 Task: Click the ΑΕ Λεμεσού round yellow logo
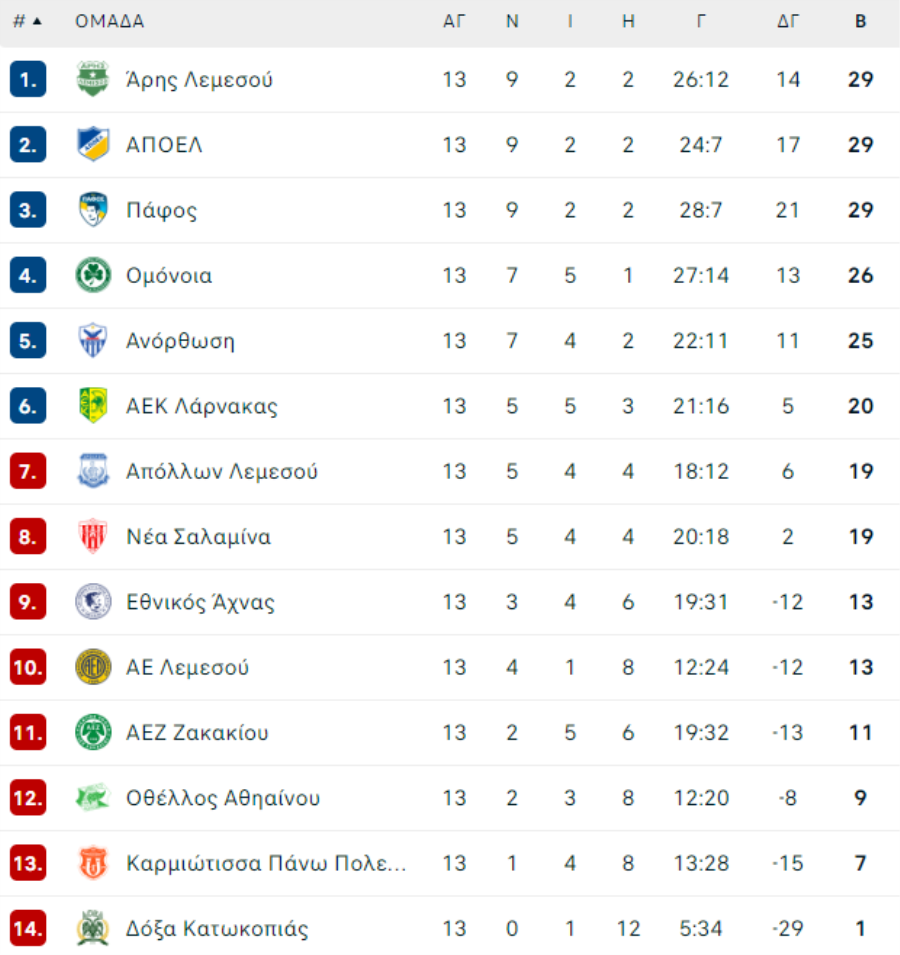pyautogui.click(x=93, y=666)
